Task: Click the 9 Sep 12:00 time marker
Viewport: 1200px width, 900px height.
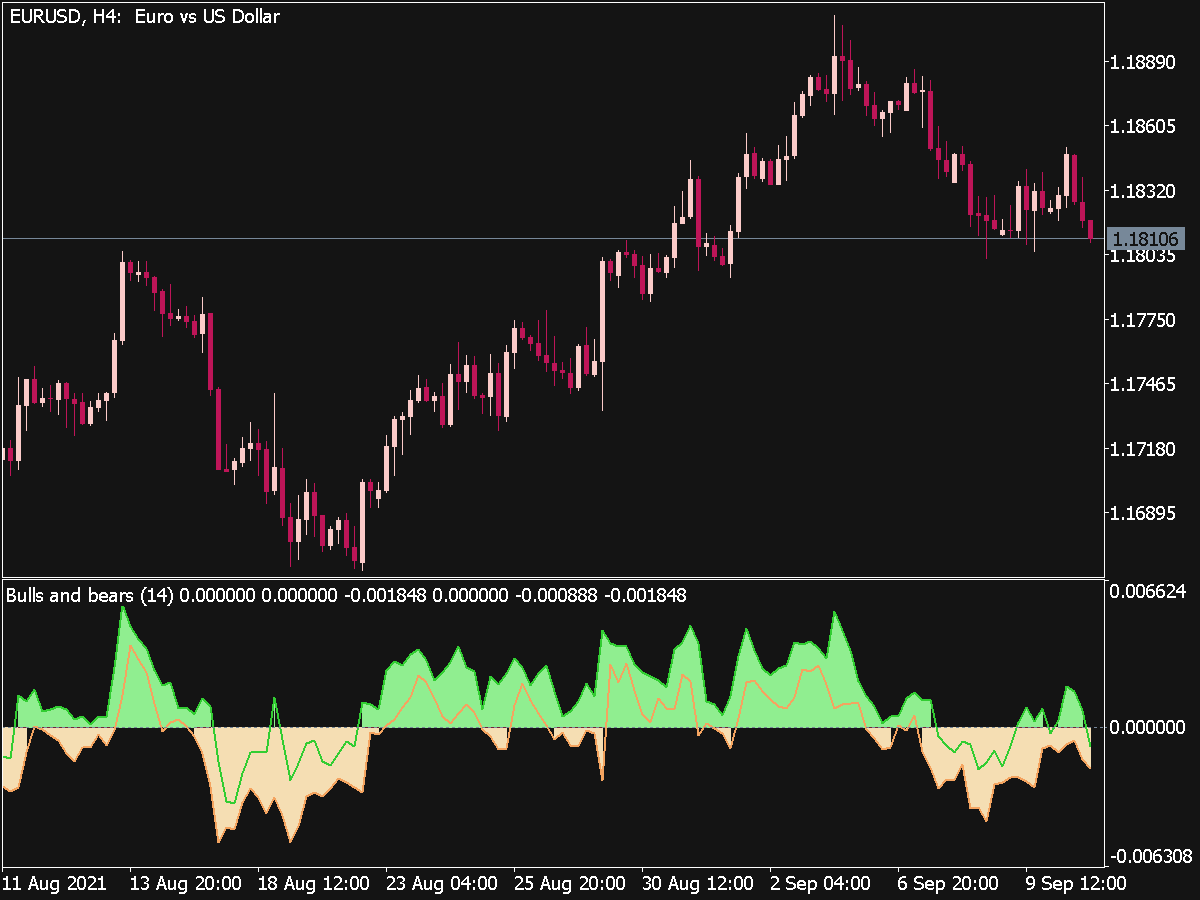Action: pyautogui.click(x=1078, y=884)
